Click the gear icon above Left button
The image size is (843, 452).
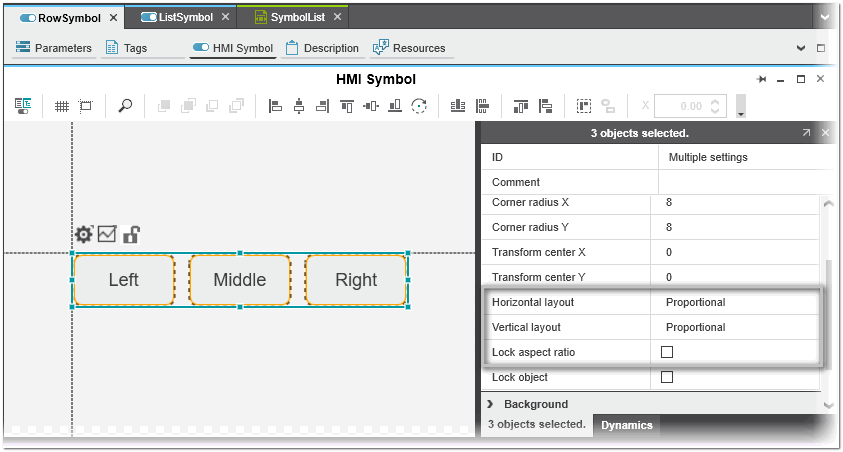(x=84, y=235)
